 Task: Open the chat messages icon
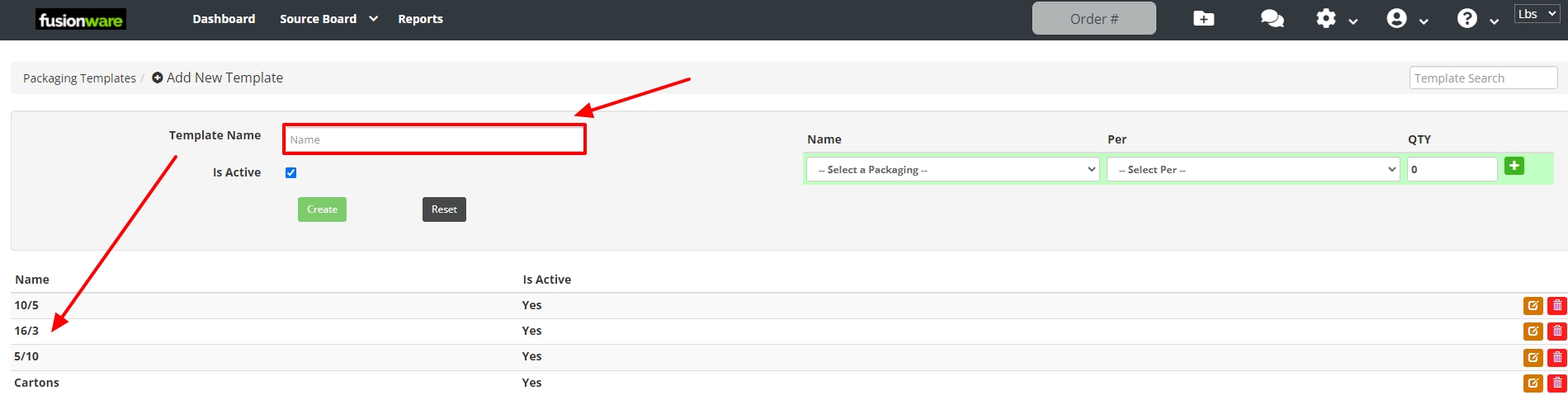point(1272,19)
